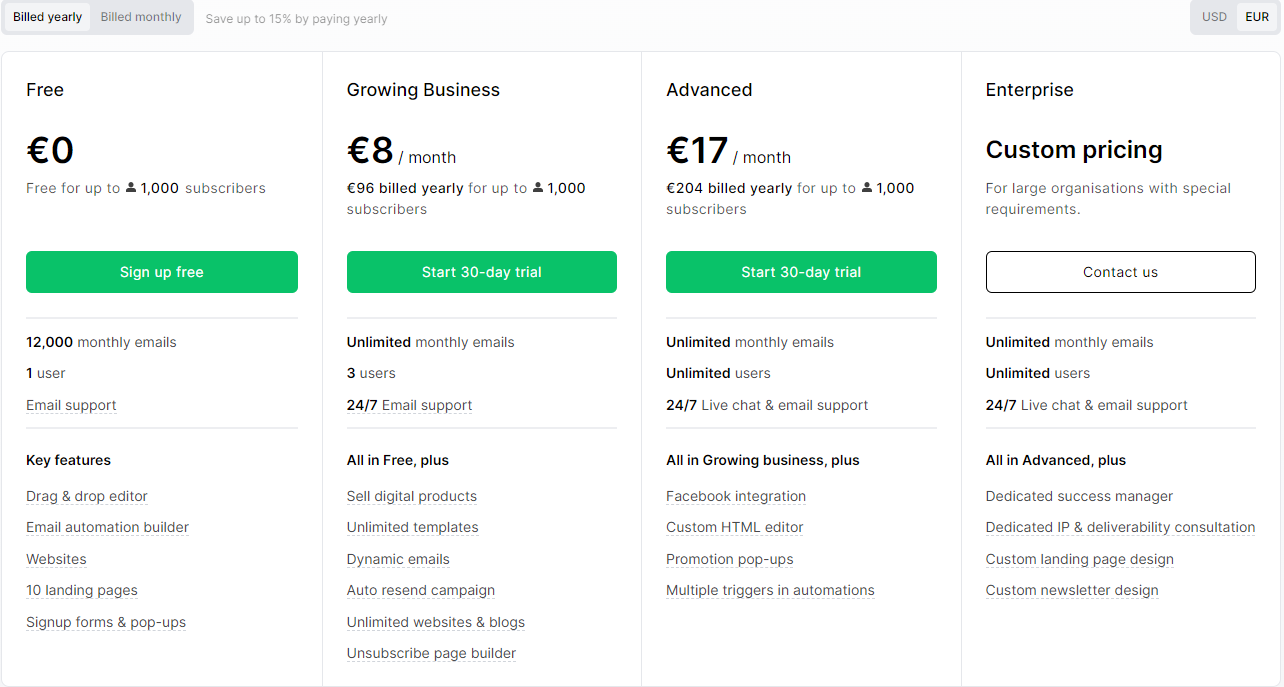Switch to Billed yearly option
Image resolution: width=1284 pixels, height=687 pixels.
click(x=48, y=17)
